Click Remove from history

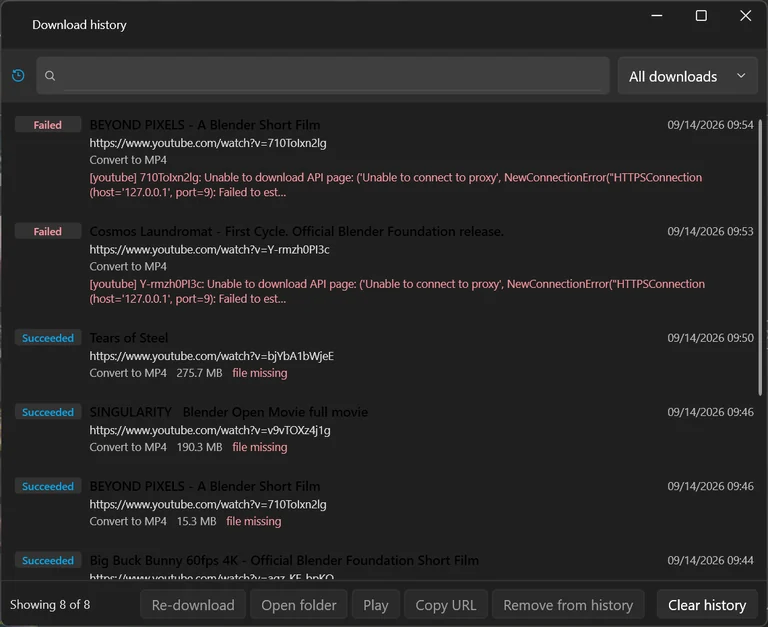coord(568,605)
